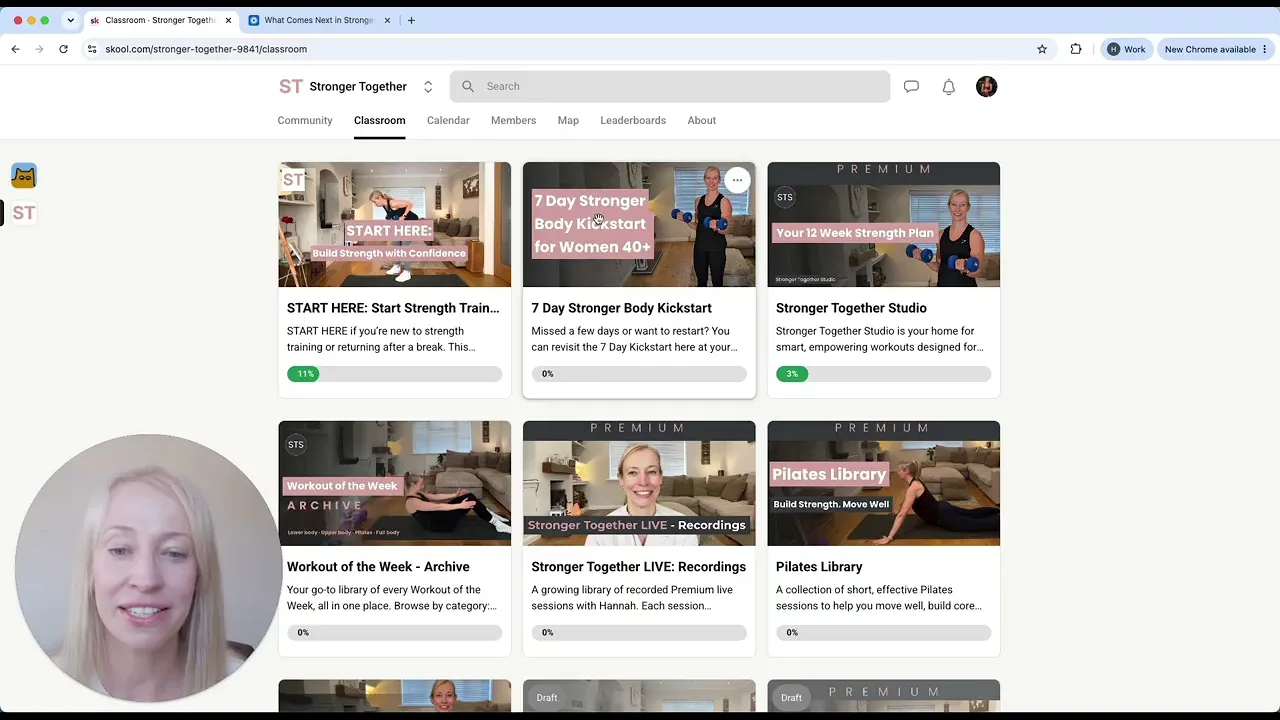Click the 11% progress bar on START HERE
This screenshot has height=720, width=1280.
pos(394,374)
